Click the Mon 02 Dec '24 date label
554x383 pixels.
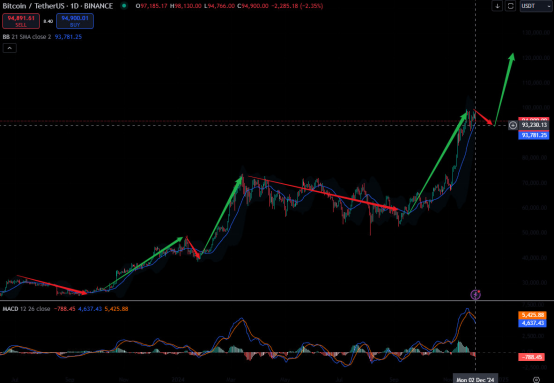475,380
